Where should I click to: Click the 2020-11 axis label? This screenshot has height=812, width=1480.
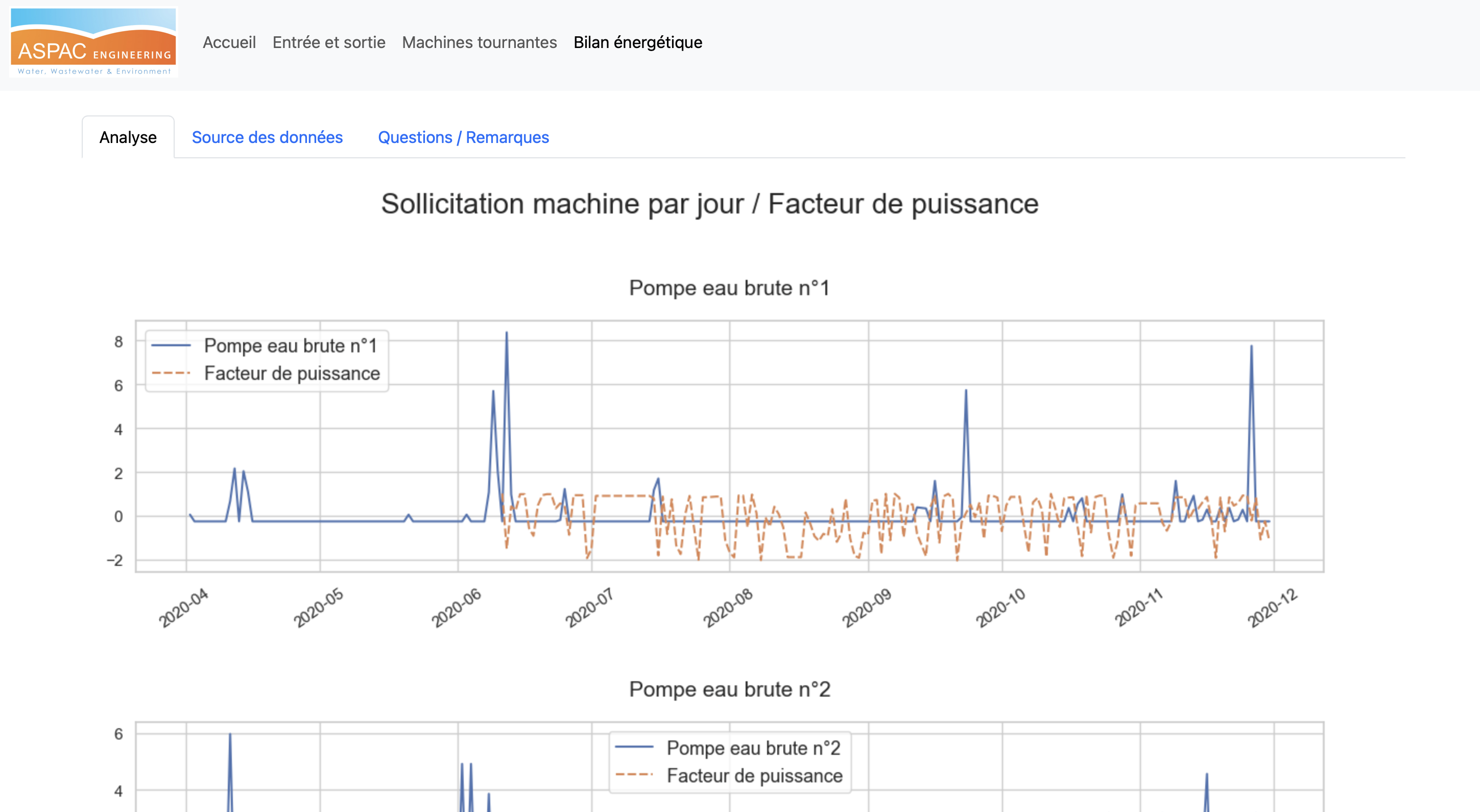click(1139, 607)
